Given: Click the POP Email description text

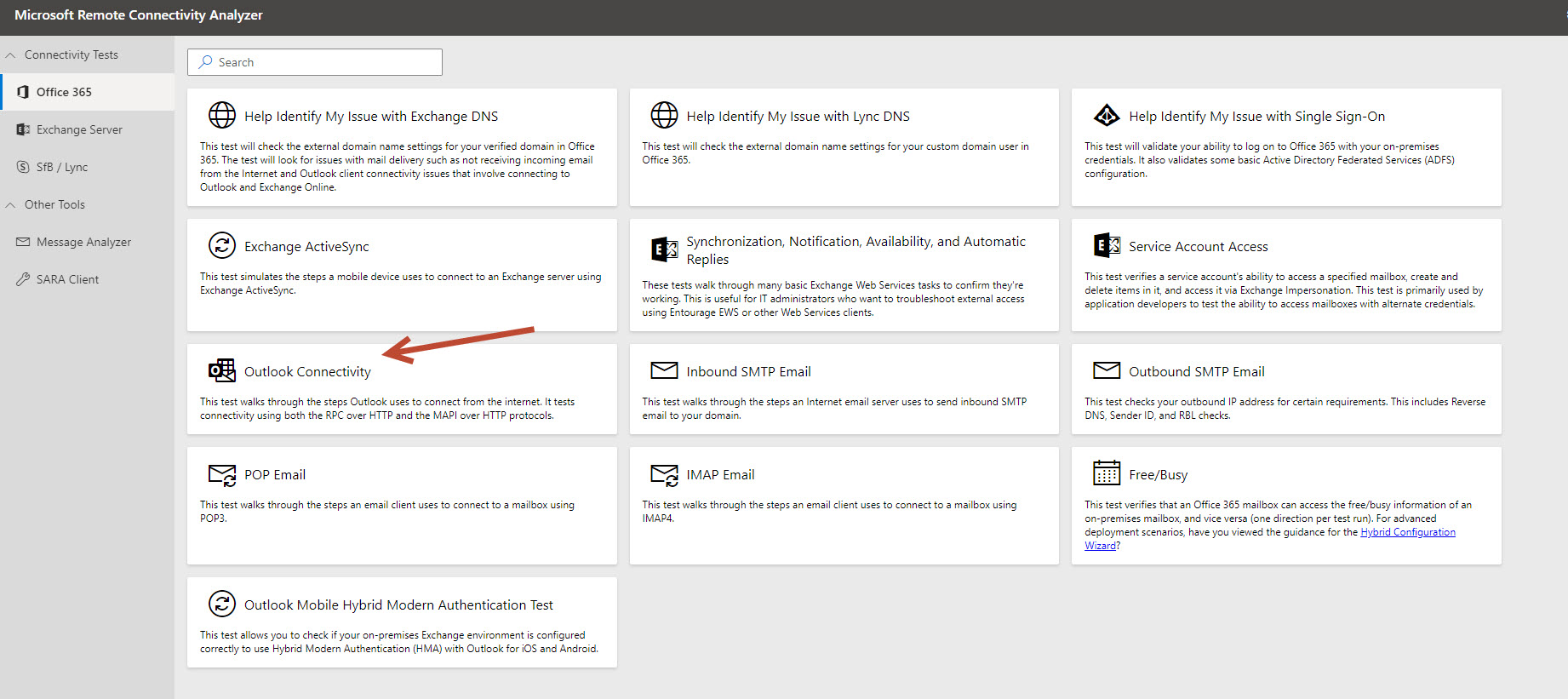Looking at the screenshot, I should tap(387, 512).
